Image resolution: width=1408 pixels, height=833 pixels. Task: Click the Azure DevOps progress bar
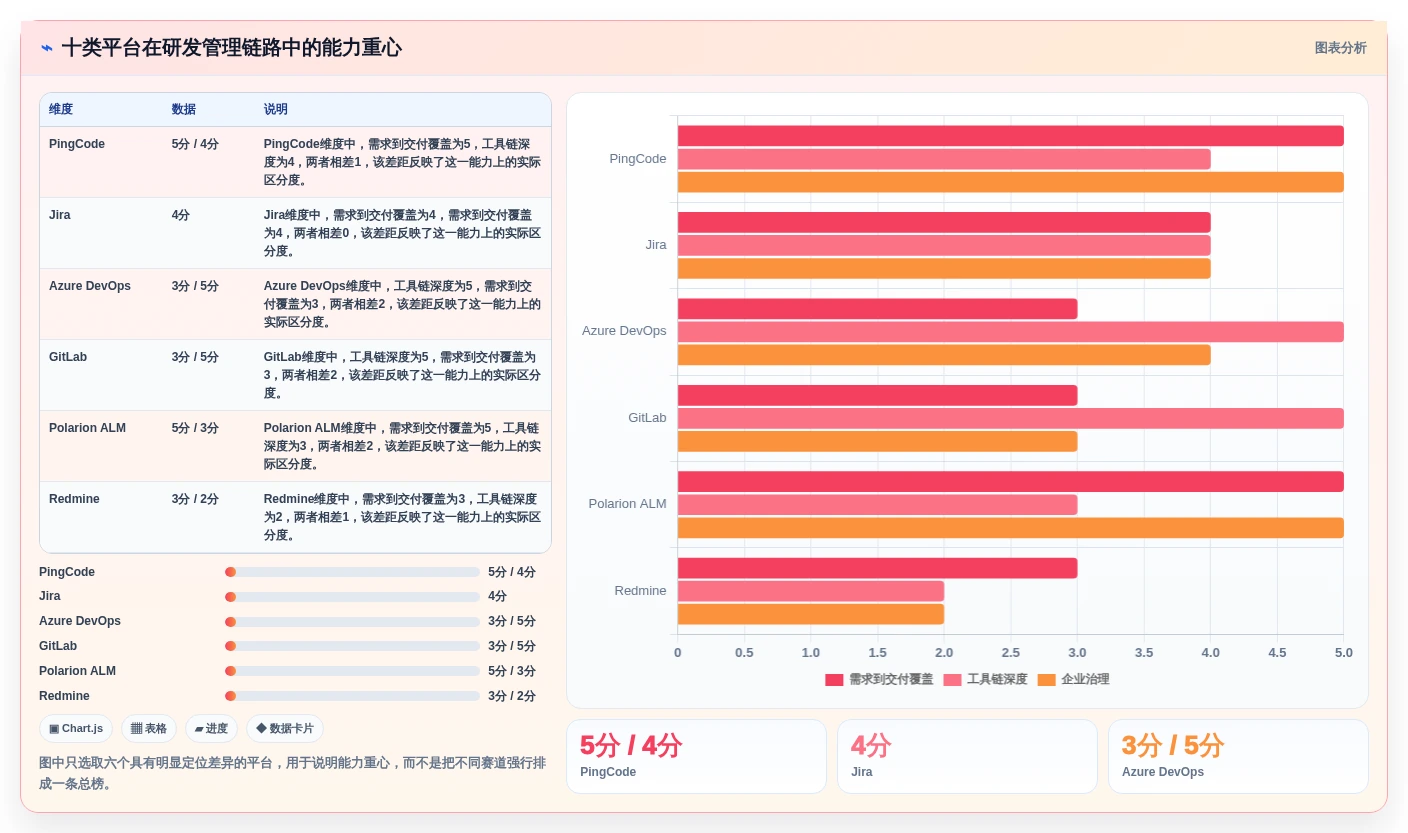(352, 621)
